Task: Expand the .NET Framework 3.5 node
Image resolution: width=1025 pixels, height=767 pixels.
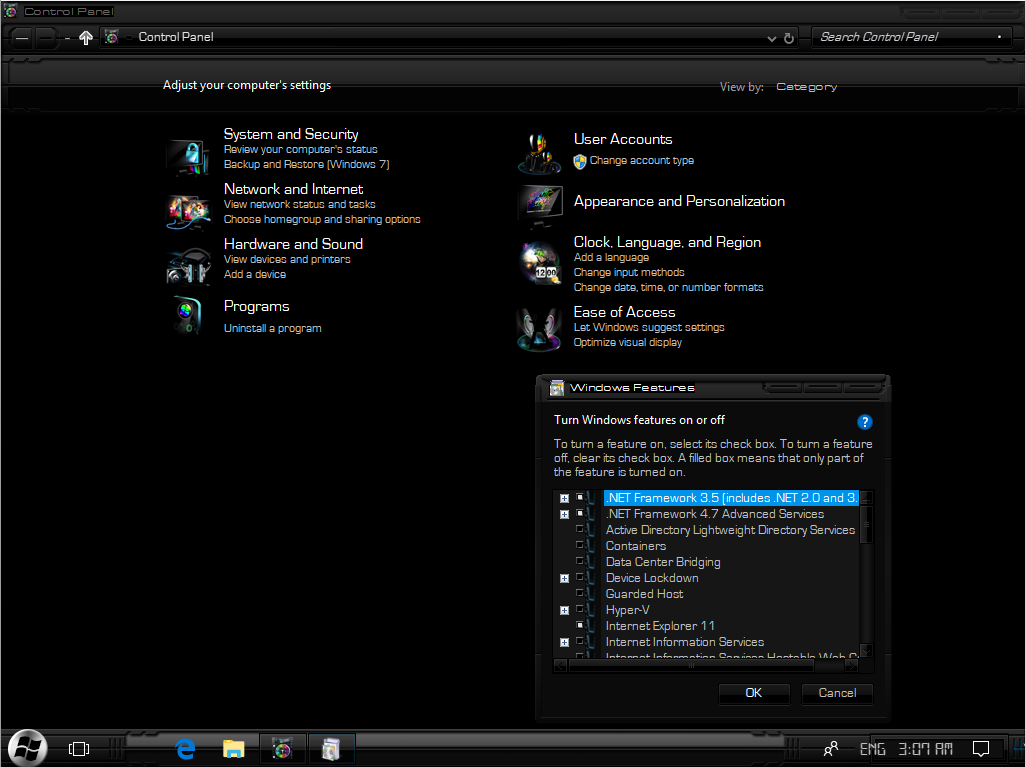Action: tap(564, 498)
